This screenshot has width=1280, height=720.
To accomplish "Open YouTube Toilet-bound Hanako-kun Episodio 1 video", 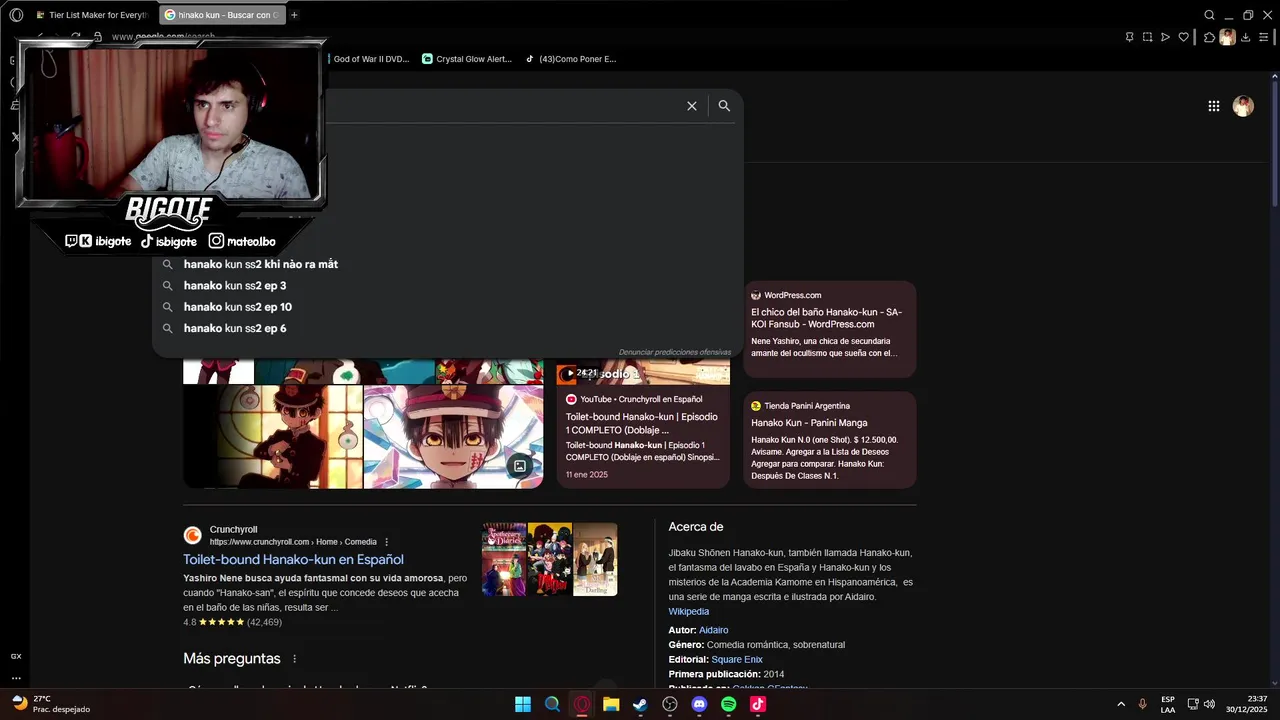I will [x=643, y=424].
